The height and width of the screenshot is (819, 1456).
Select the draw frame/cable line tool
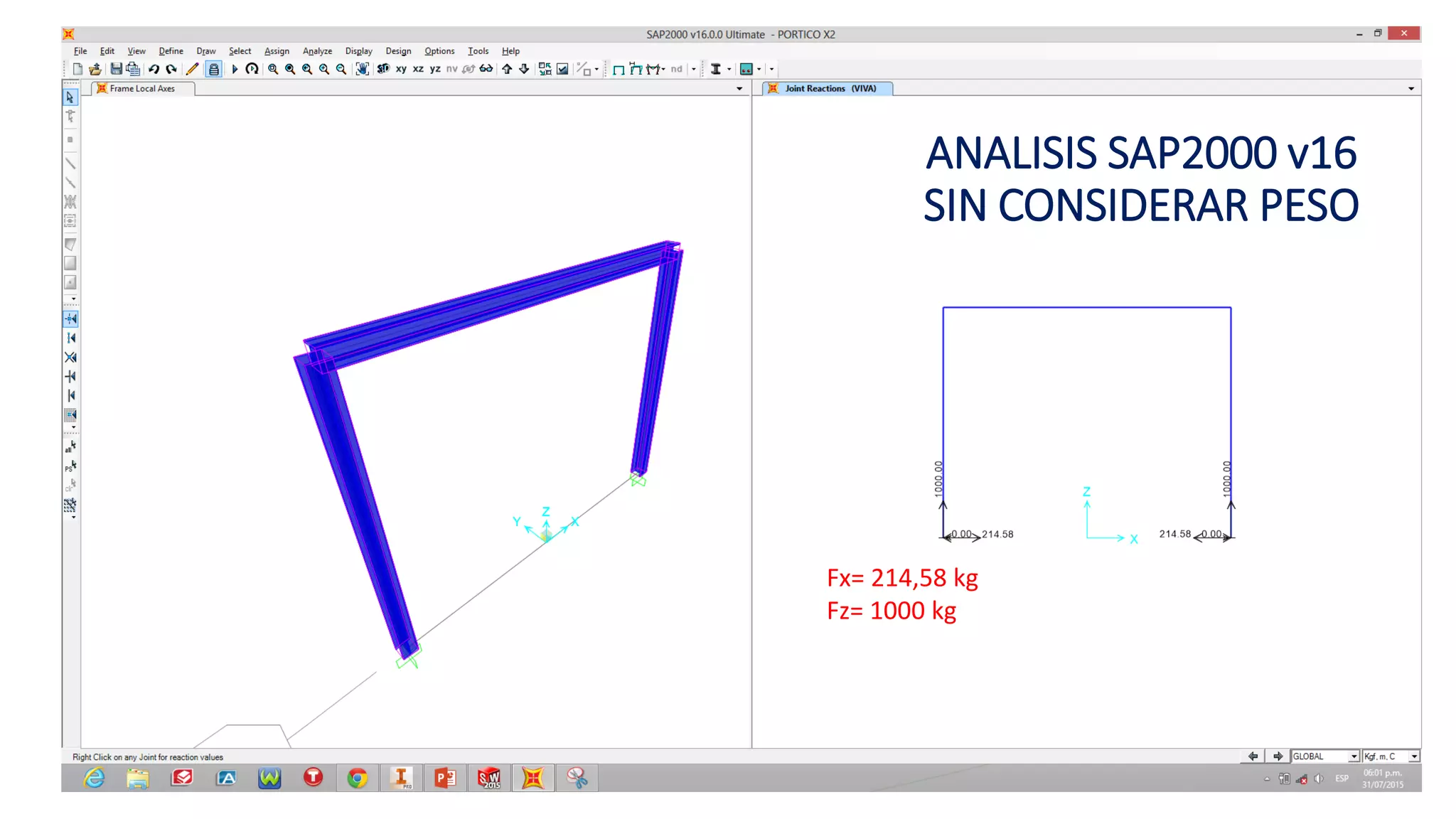click(70, 164)
